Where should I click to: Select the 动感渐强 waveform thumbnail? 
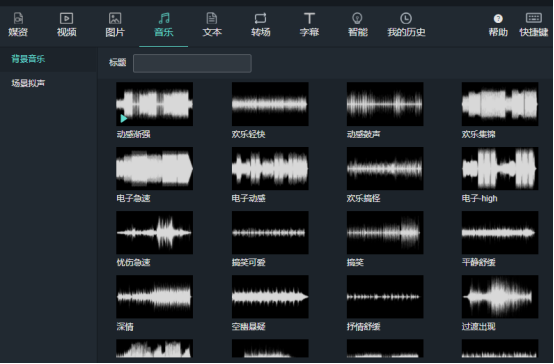[154, 104]
